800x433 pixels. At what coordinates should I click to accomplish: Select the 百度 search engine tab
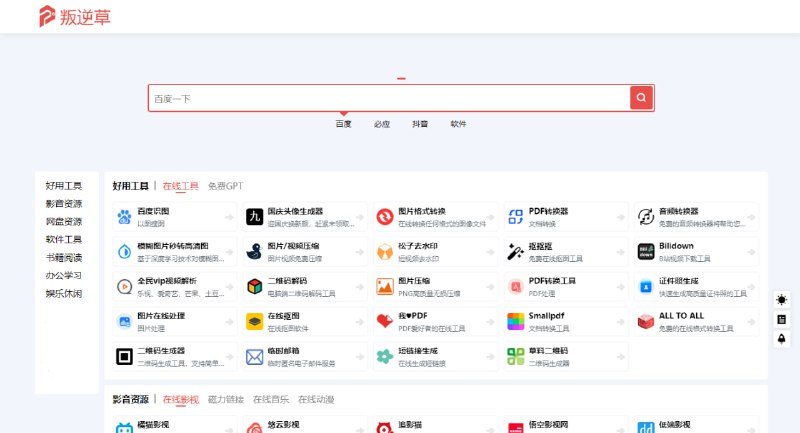[x=343, y=124]
